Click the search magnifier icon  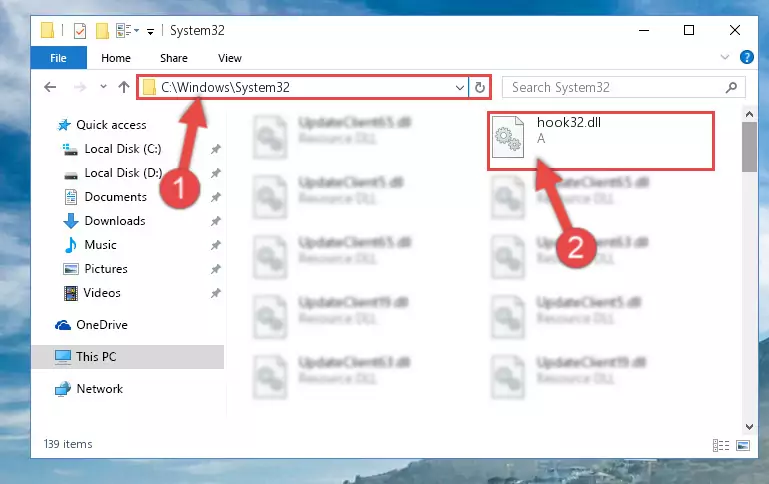pyautogui.click(x=731, y=87)
